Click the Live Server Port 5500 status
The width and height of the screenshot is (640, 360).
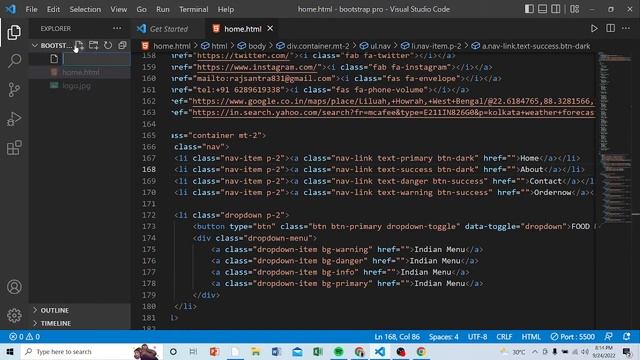[572, 337]
